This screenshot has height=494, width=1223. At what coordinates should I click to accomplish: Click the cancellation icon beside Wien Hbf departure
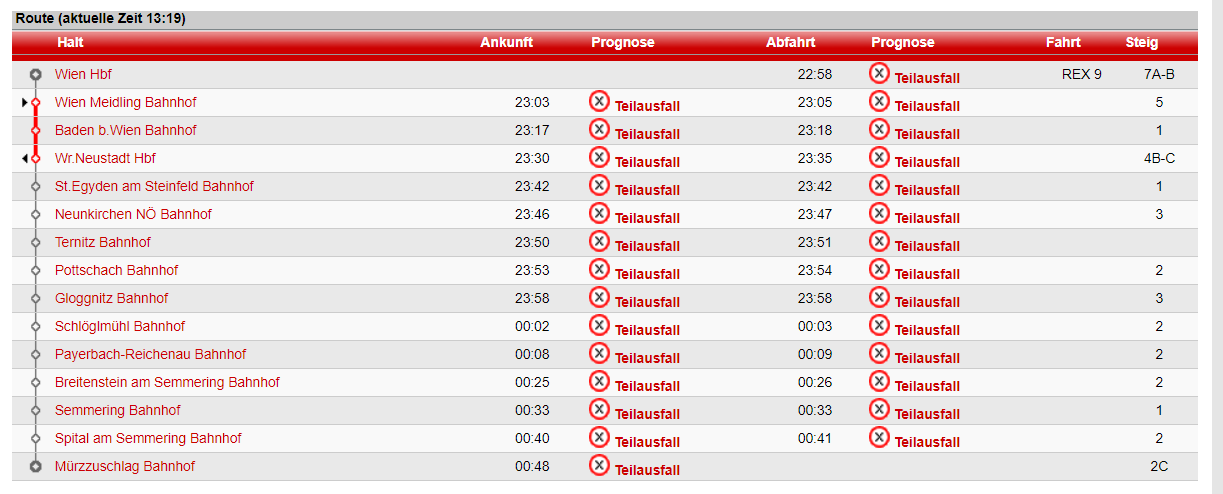point(879,73)
